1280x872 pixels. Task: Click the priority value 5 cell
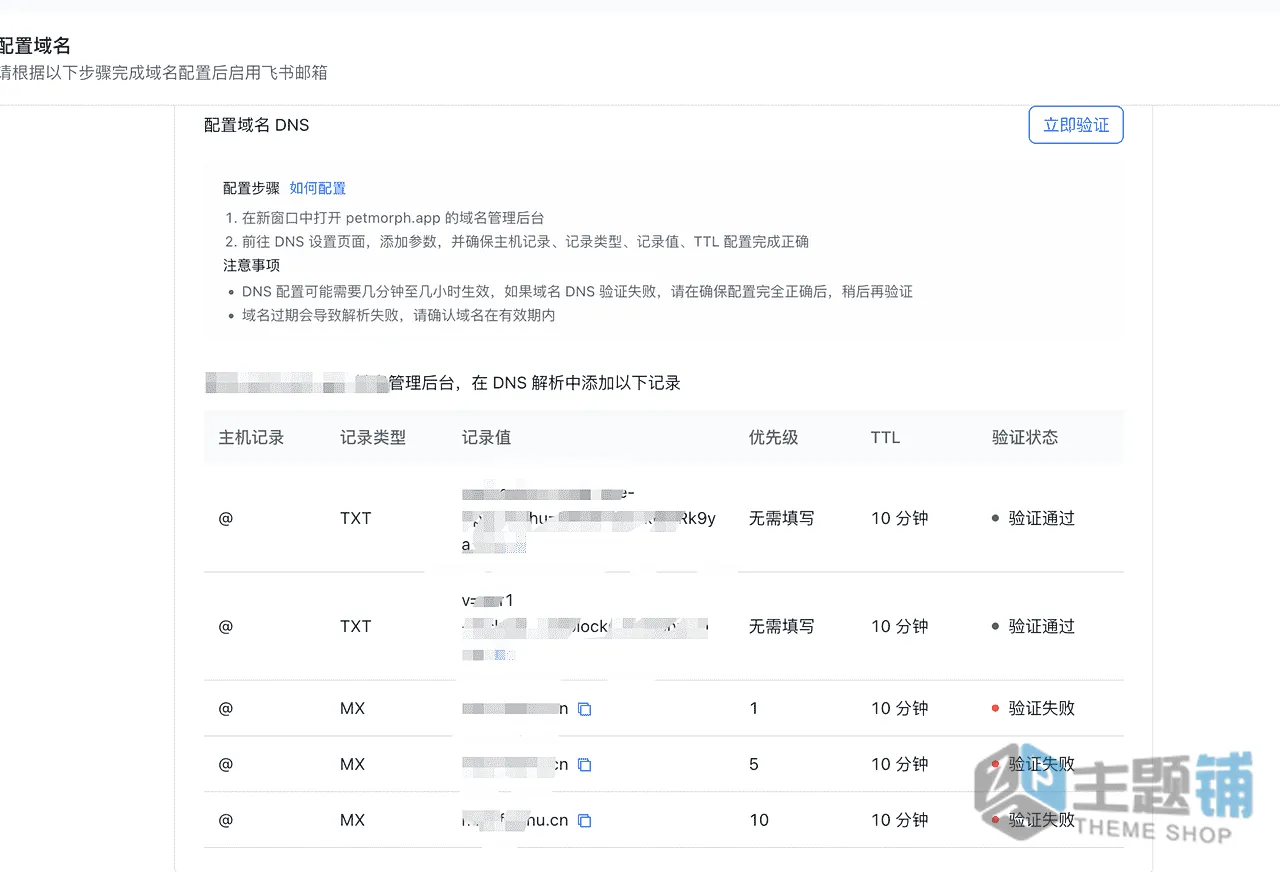point(754,764)
